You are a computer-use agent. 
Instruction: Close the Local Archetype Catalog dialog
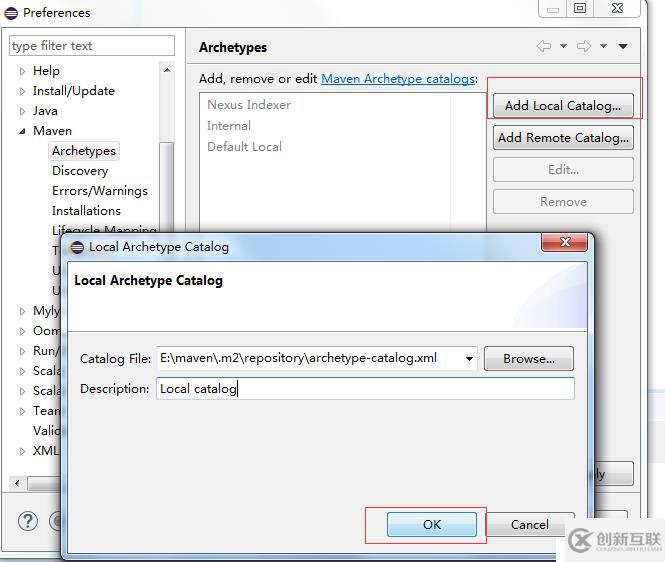tap(564, 242)
